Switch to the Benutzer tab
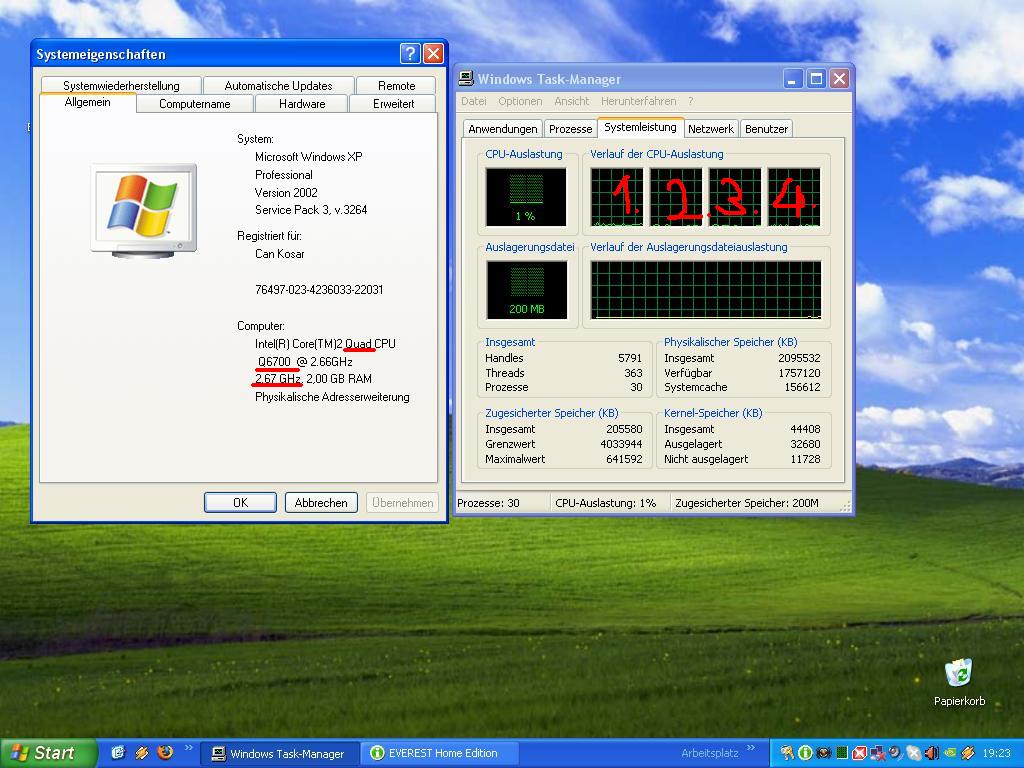This screenshot has height=768, width=1024. click(x=766, y=129)
